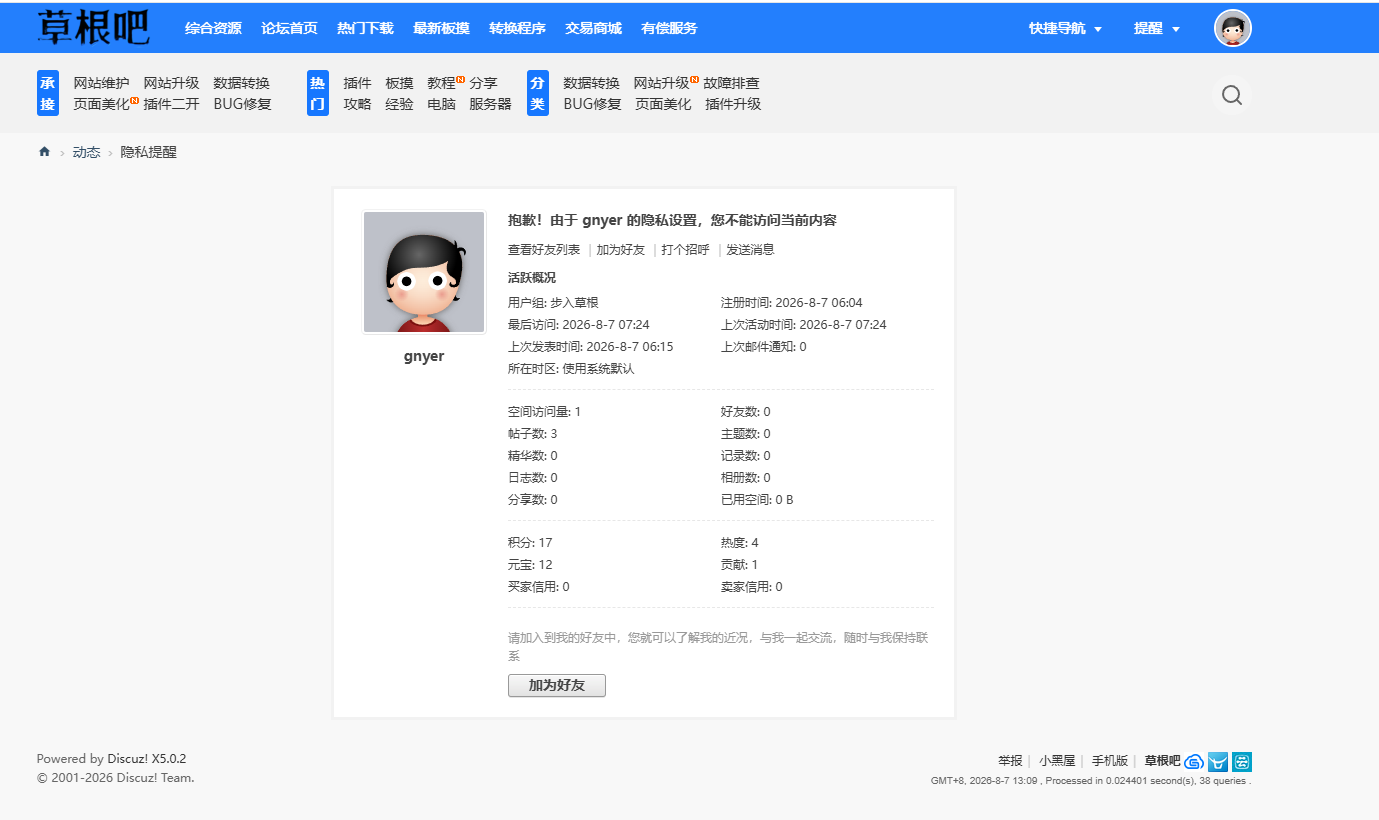This screenshot has width=1379, height=820.
Task: Open BUG修复 link under 承接
Action: point(242,103)
